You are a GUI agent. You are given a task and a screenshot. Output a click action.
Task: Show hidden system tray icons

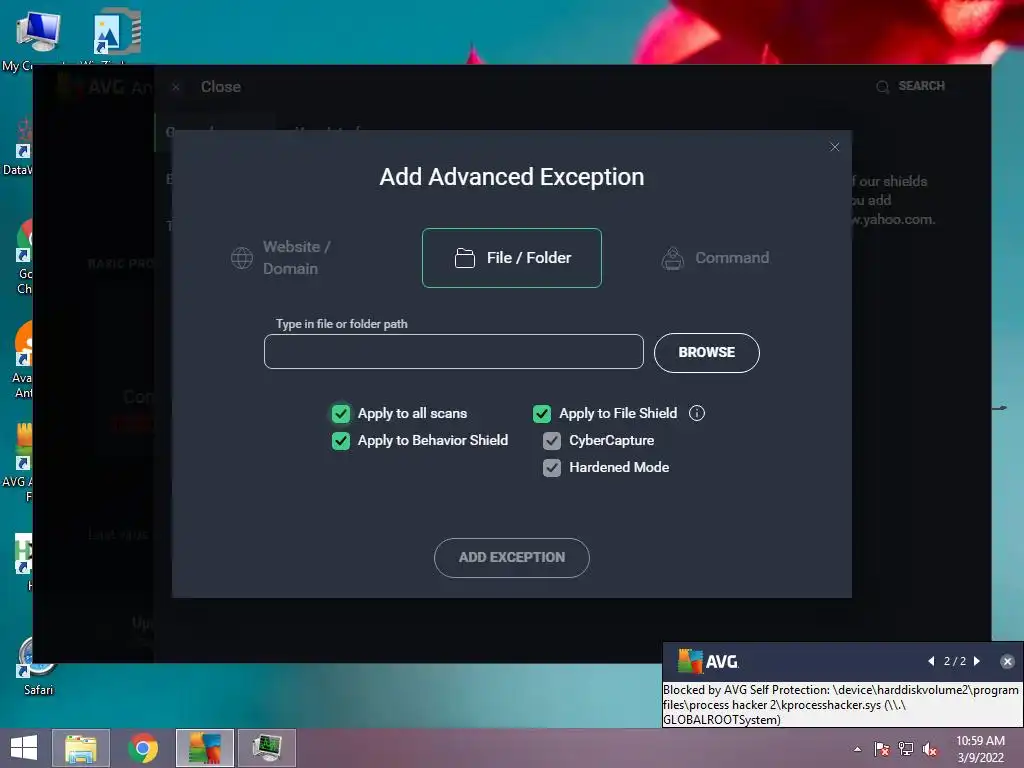[857, 749]
